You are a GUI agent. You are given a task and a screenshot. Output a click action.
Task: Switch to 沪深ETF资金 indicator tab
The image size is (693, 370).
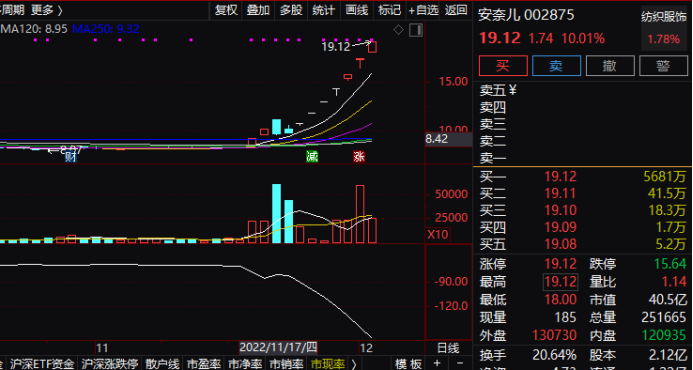click(42, 364)
